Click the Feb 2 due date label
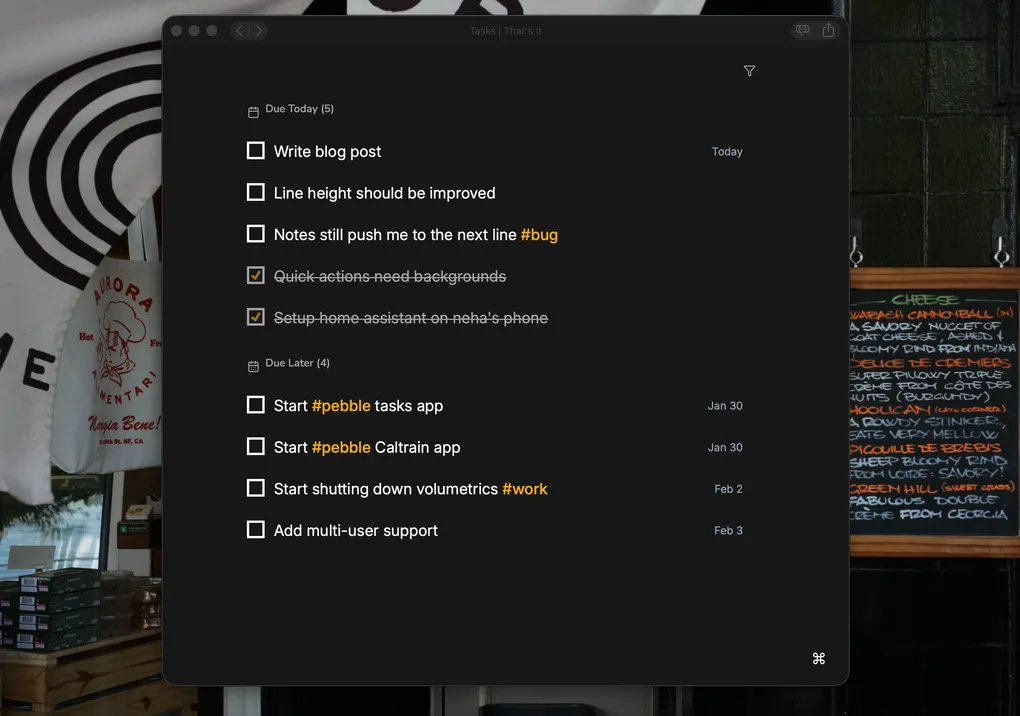 coord(728,489)
